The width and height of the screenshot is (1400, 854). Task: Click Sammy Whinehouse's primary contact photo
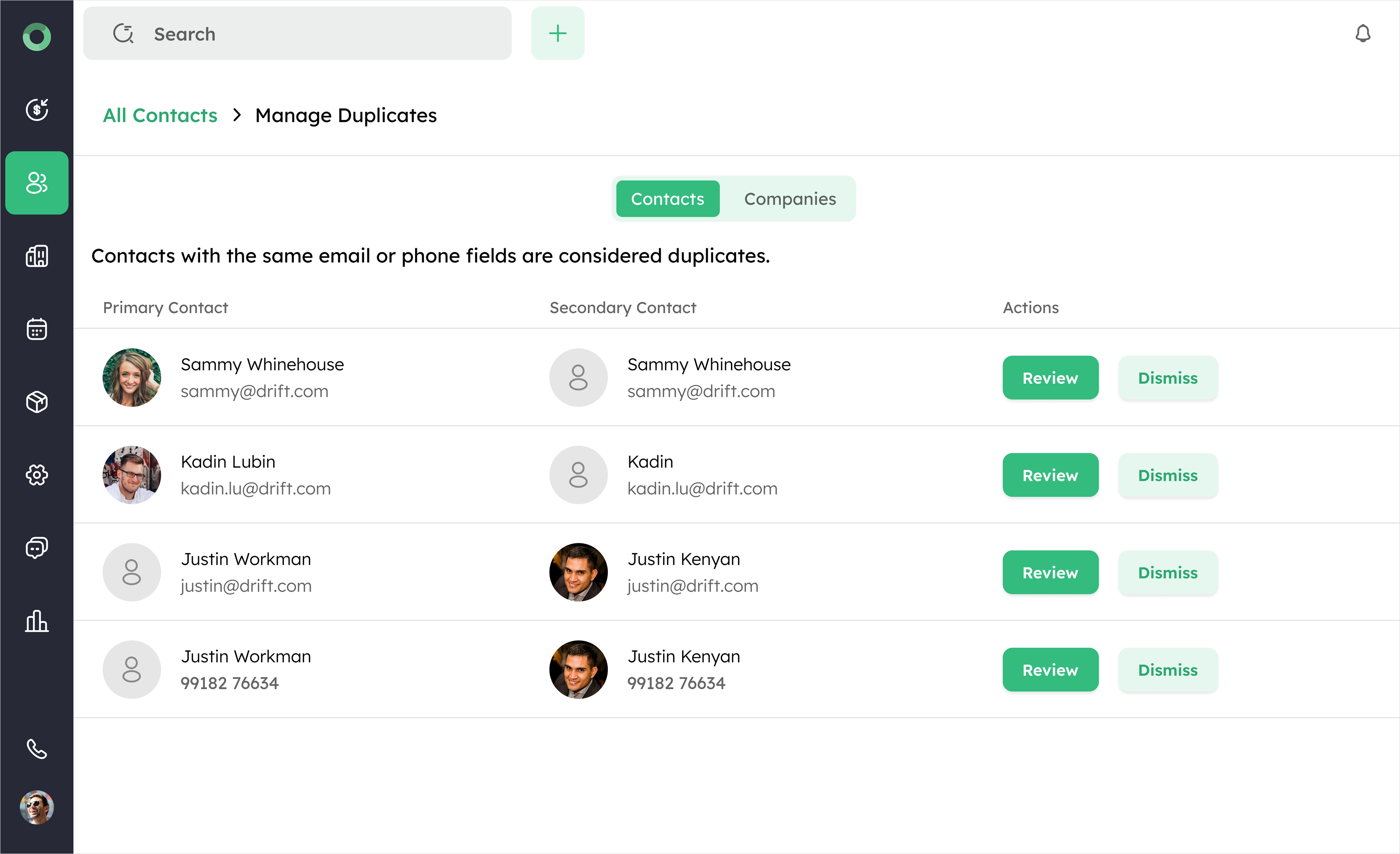coord(132,378)
